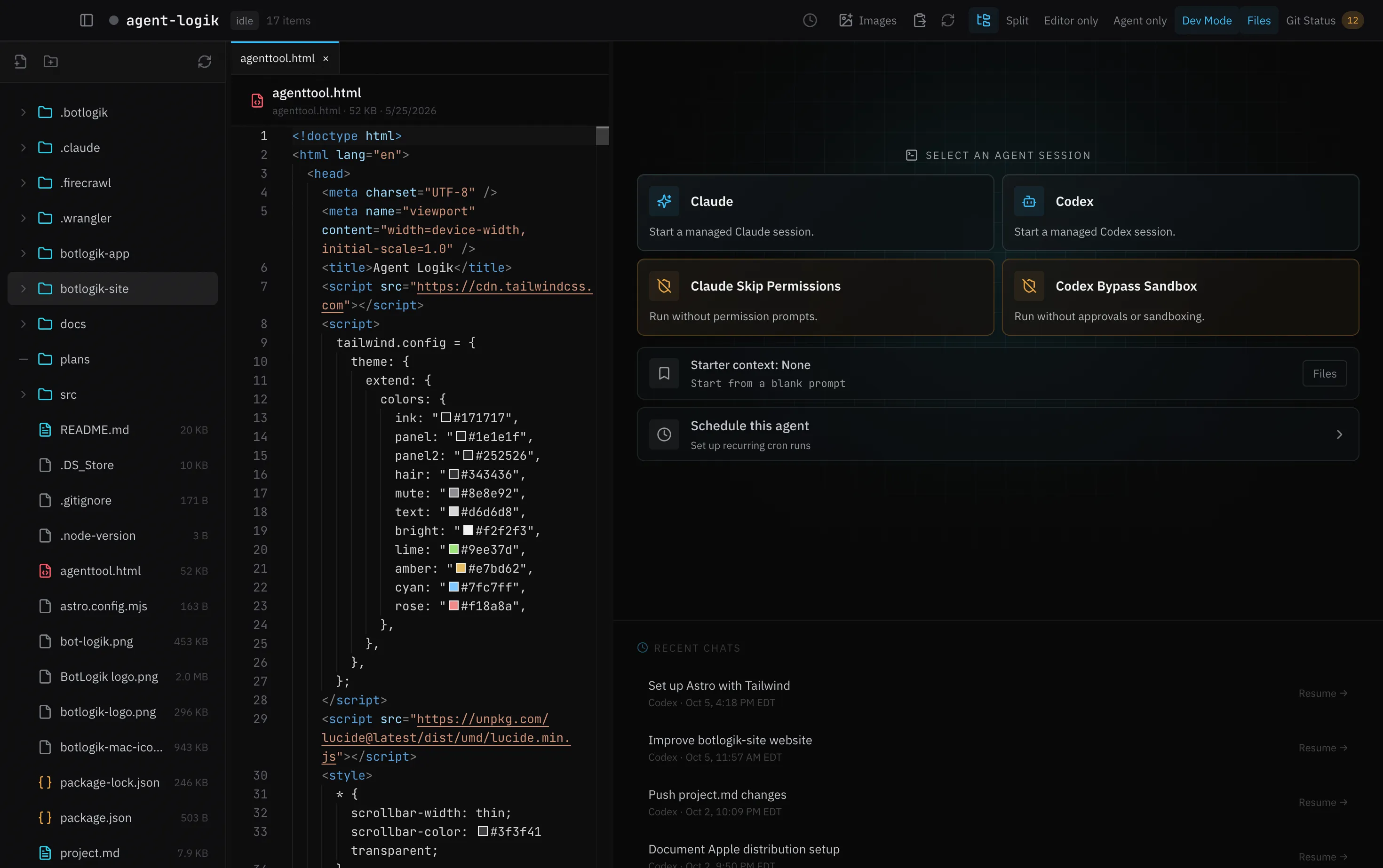Click the agenttool.html file header icon
Image resolution: width=1383 pixels, height=868 pixels.
pyautogui.click(x=257, y=101)
